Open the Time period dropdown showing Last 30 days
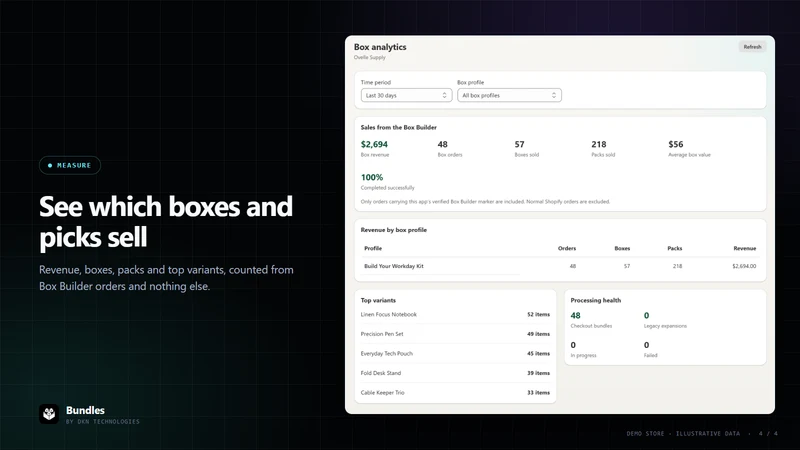The image size is (800, 450). click(406, 95)
